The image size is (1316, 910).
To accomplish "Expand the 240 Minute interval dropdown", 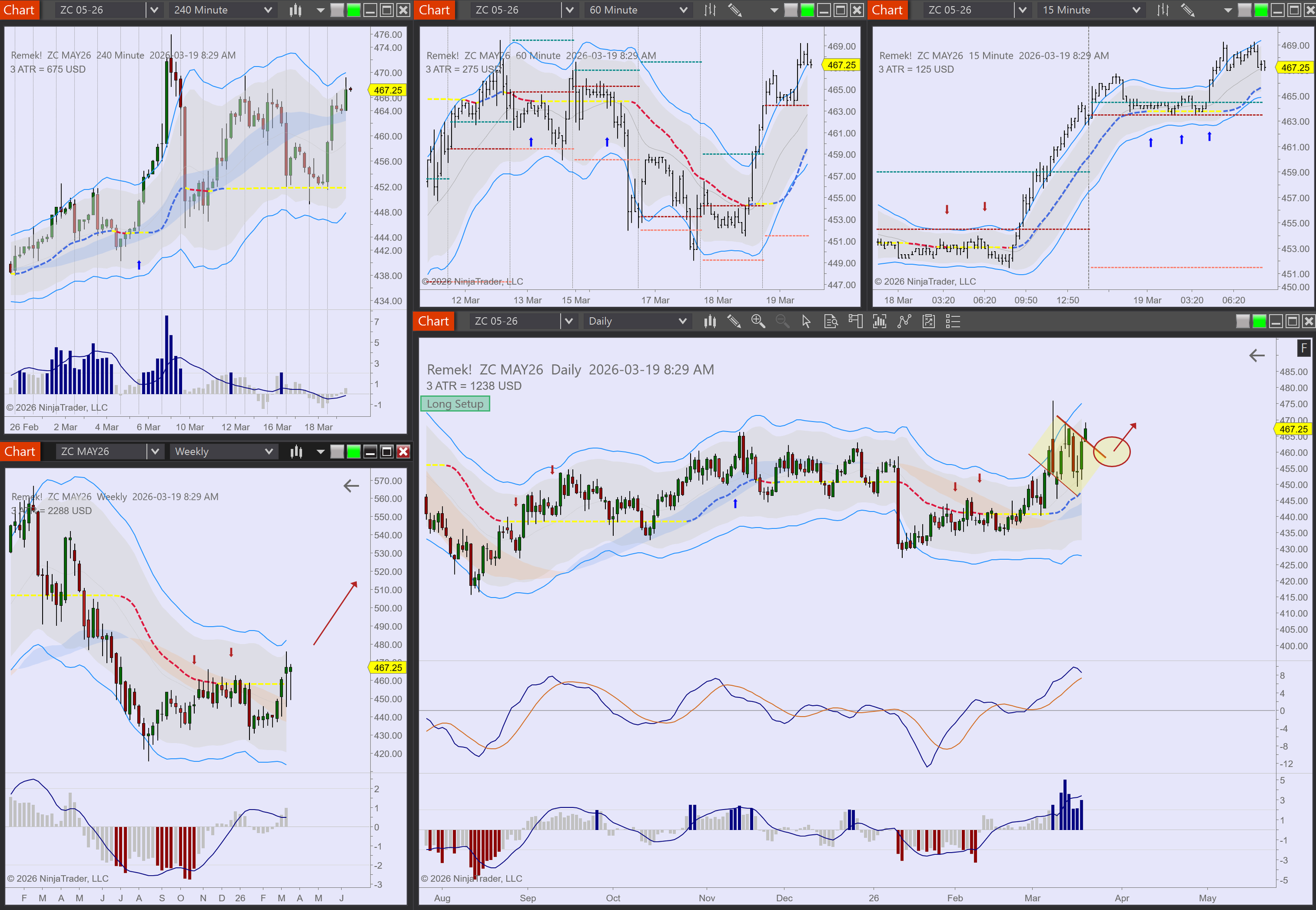I will click(267, 9).
